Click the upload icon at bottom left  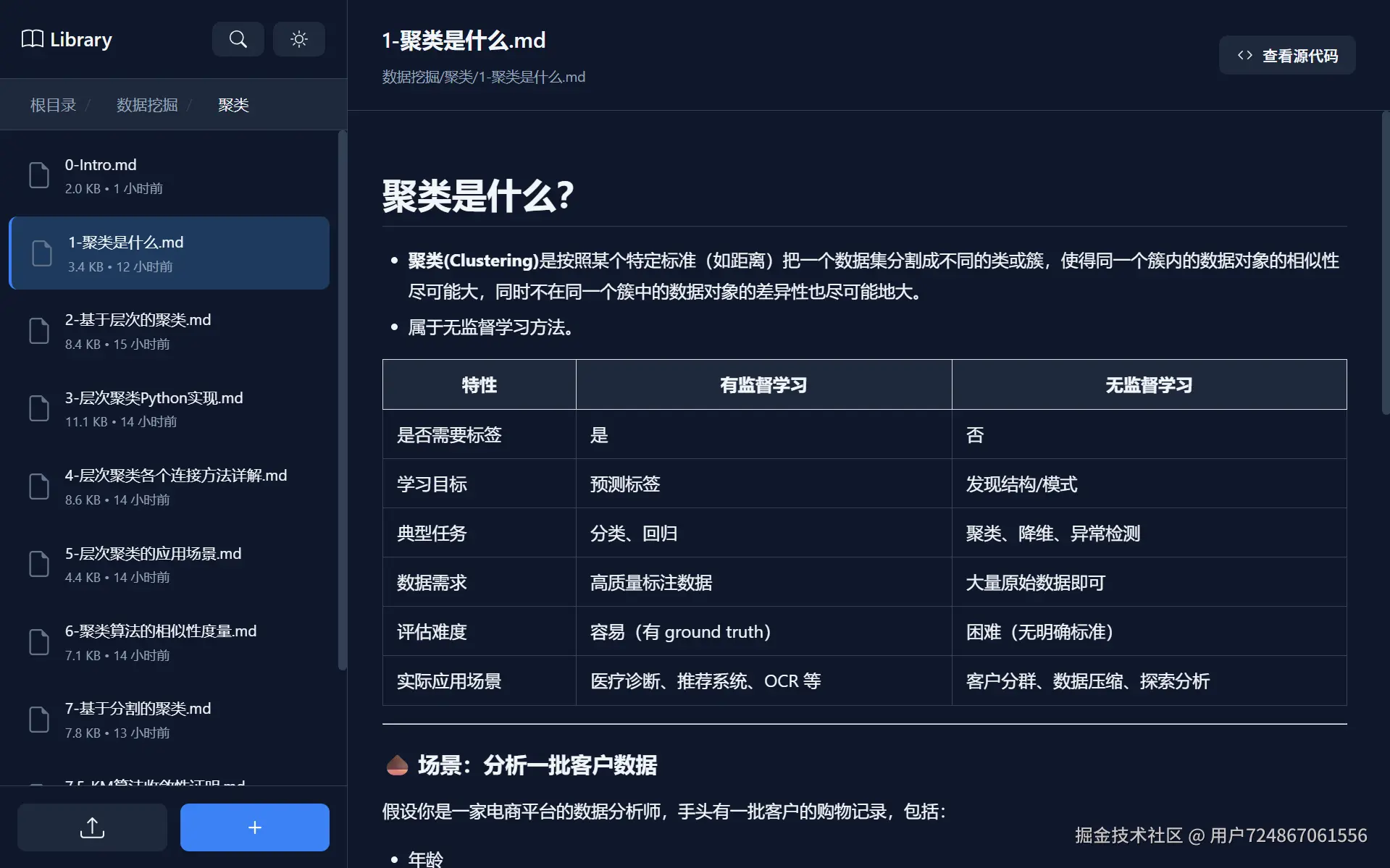coord(91,827)
